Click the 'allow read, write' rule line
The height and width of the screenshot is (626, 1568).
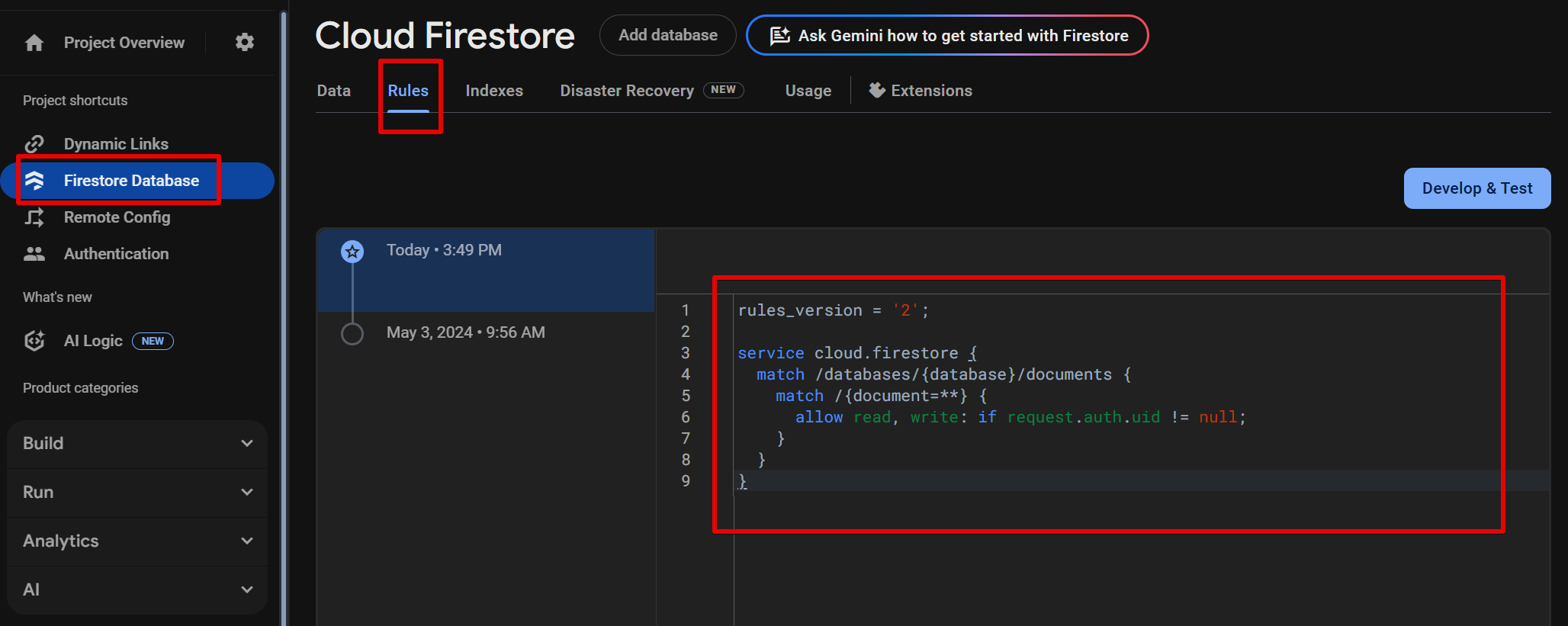click(x=1020, y=417)
